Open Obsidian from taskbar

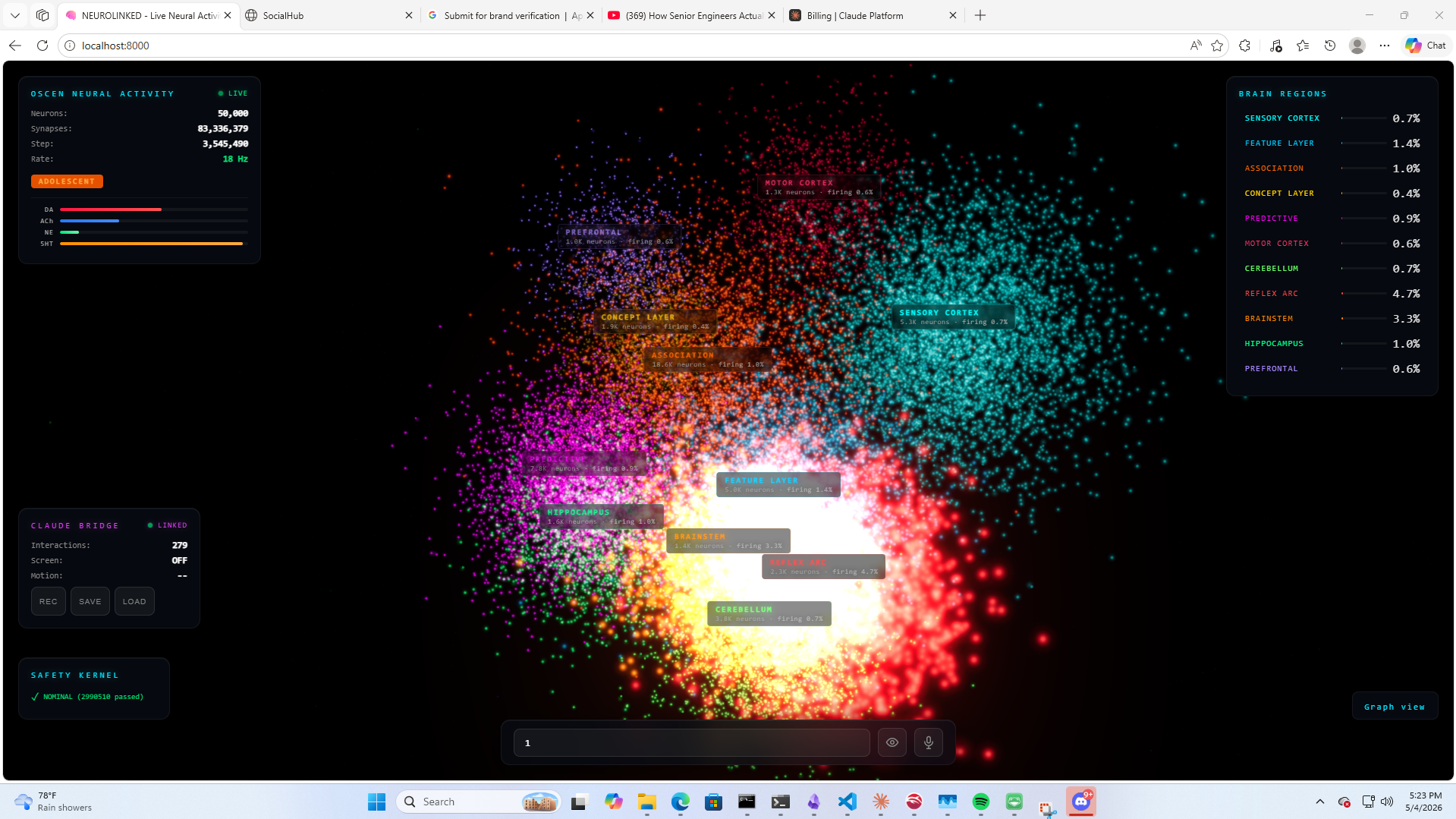point(814,802)
